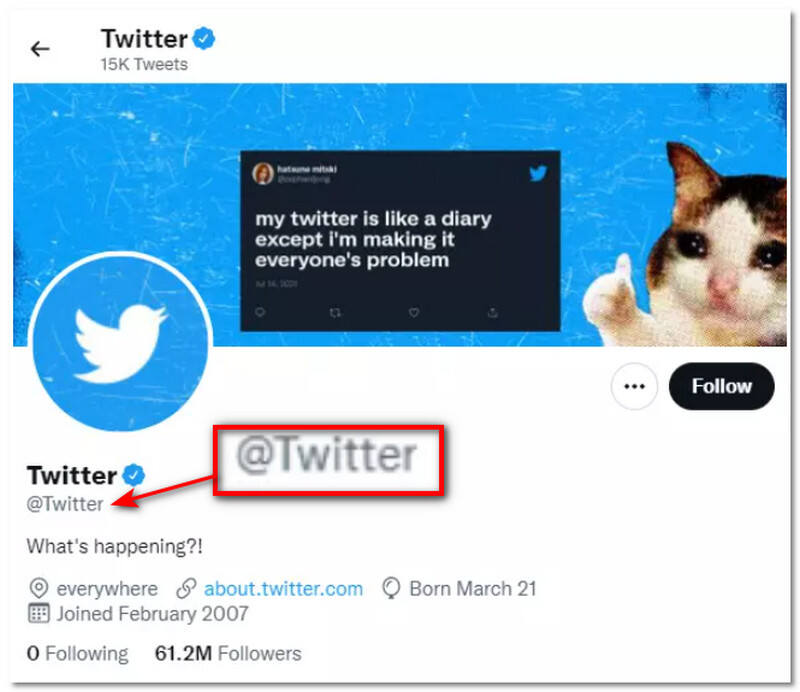Click the reply icon in the banner tweet
This screenshot has height=692, width=800.
258,312
